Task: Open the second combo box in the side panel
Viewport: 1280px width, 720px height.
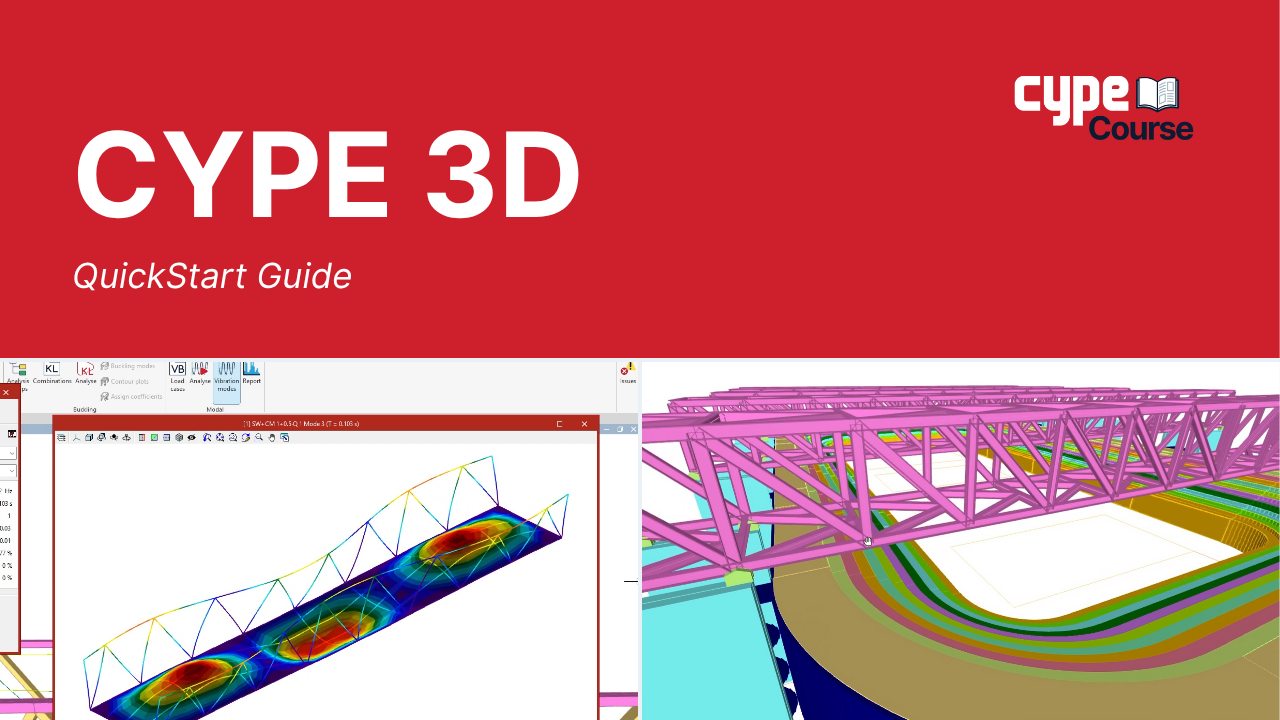Action: pos(11,470)
